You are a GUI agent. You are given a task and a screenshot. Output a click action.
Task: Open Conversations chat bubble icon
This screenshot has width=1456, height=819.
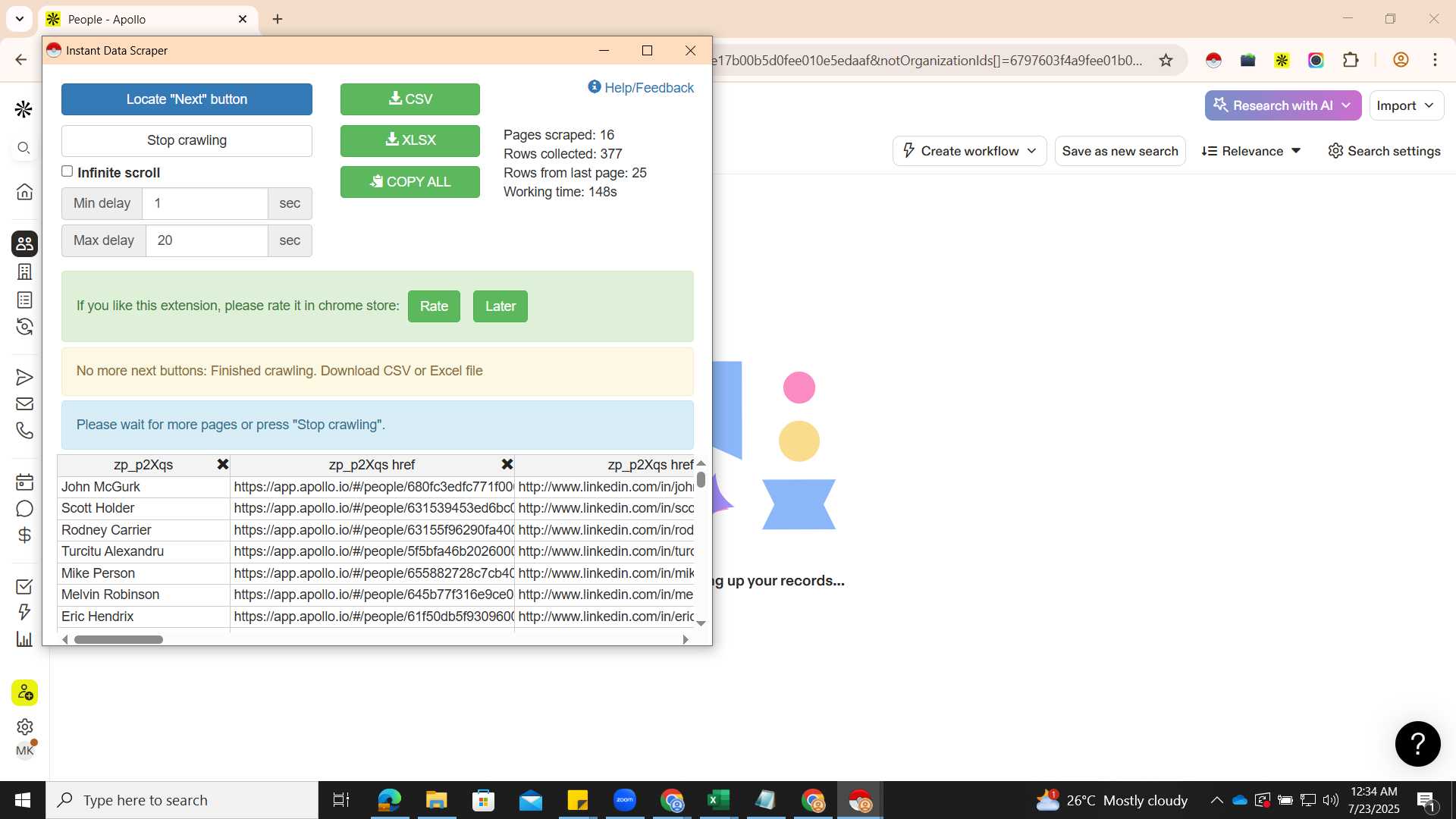point(24,509)
